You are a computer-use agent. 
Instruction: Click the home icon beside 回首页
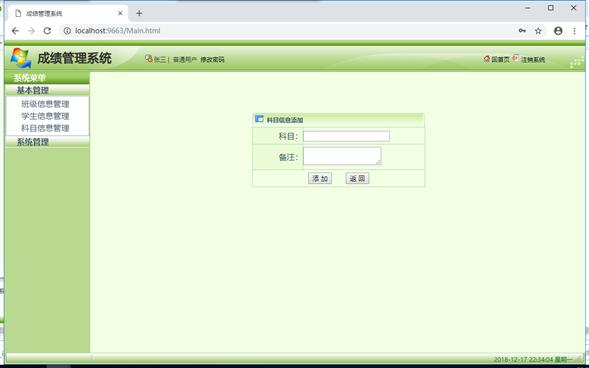pyautogui.click(x=487, y=59)
